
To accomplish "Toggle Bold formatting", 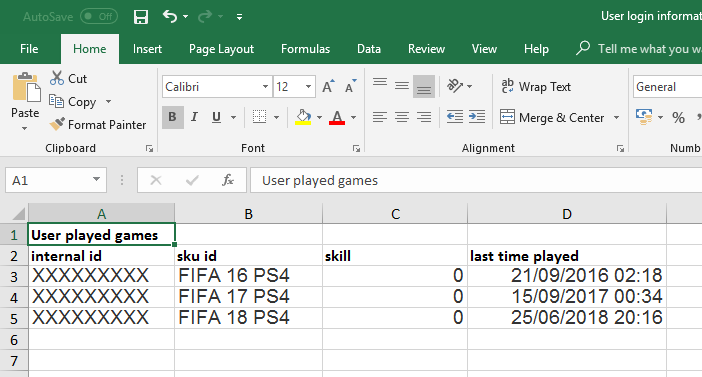I will coord(172,117).
